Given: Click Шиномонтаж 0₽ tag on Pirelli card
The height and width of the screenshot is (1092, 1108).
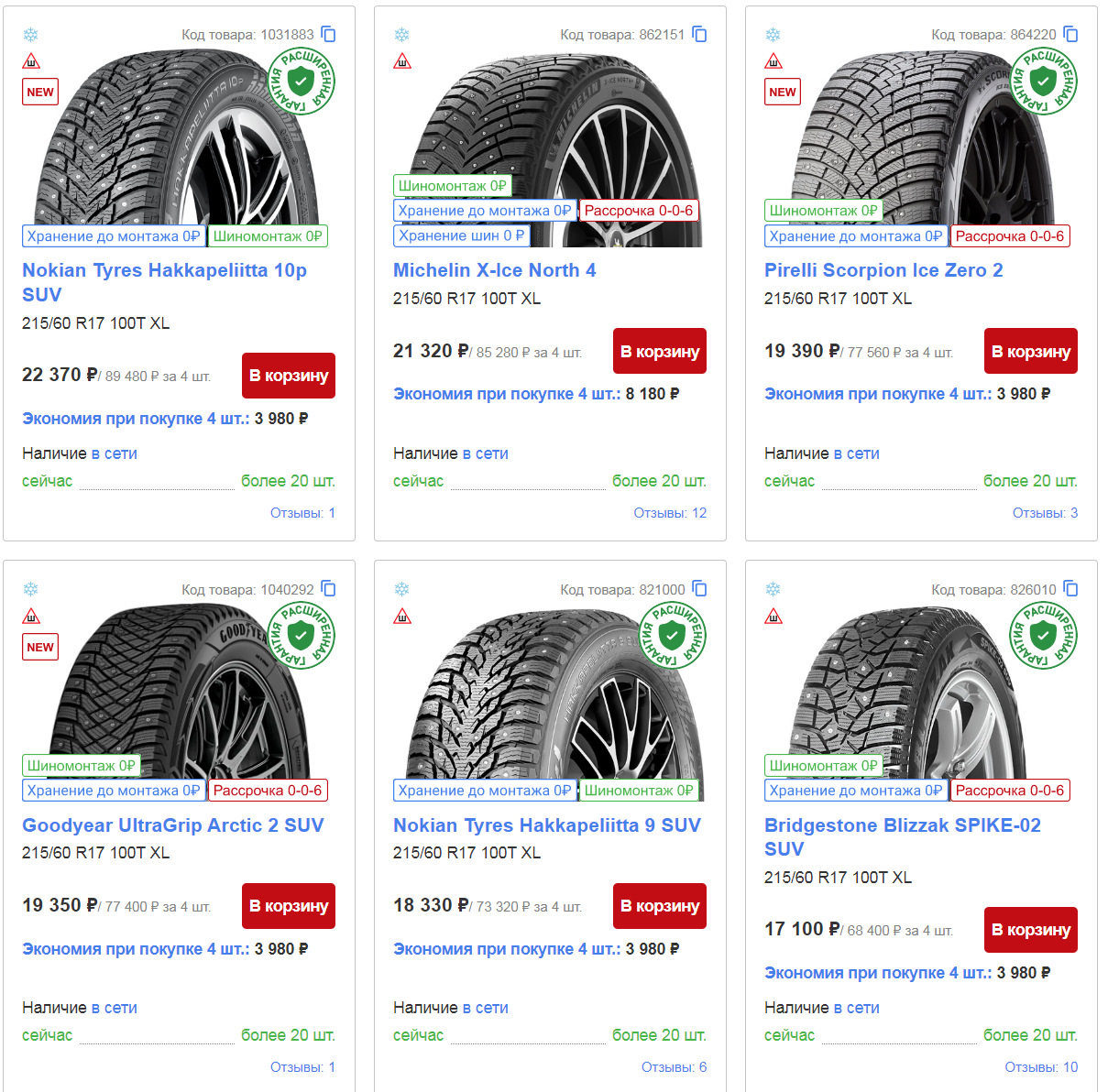Looking at the screenshot, I should 822,210.
